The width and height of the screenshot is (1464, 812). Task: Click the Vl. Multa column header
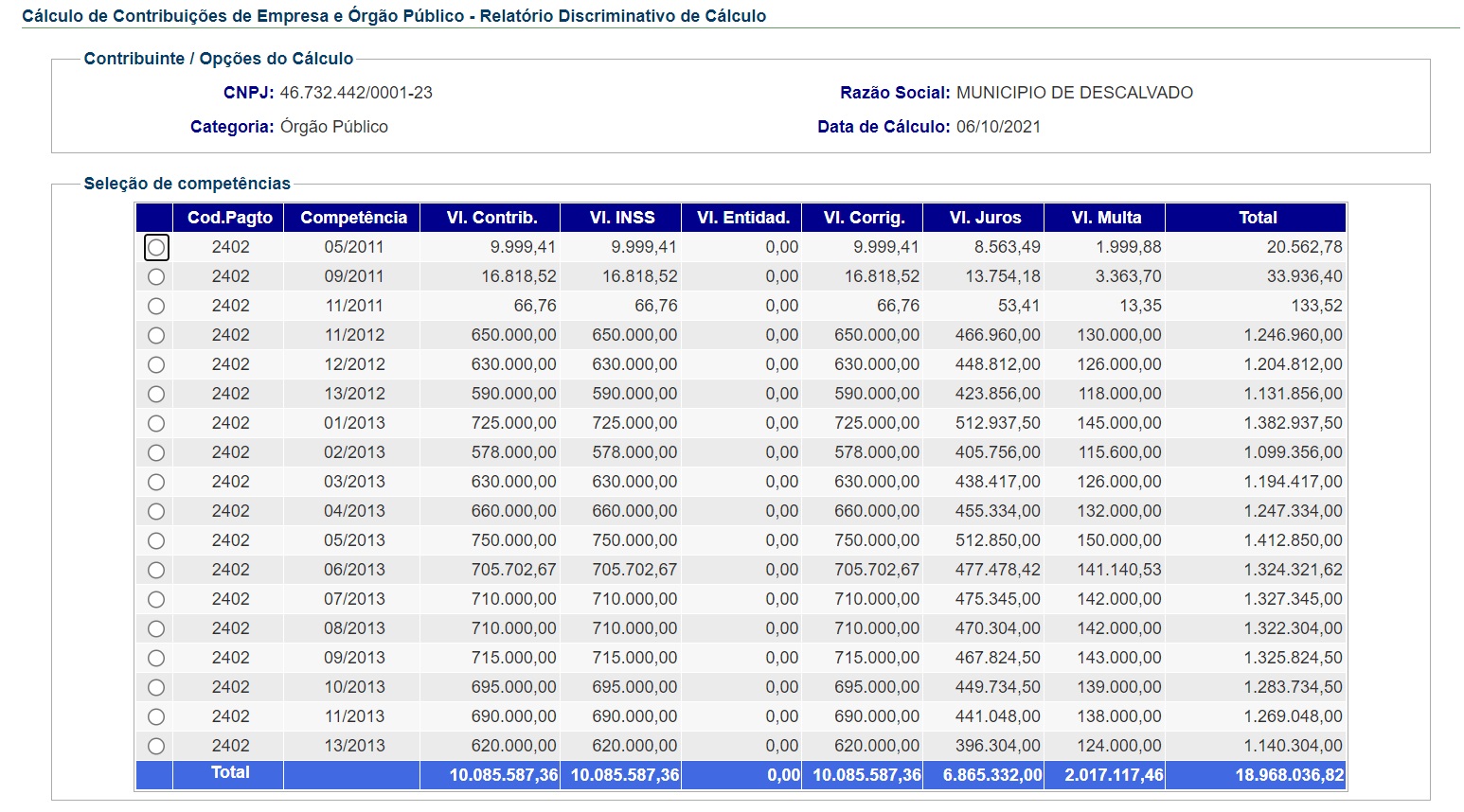1106,218
